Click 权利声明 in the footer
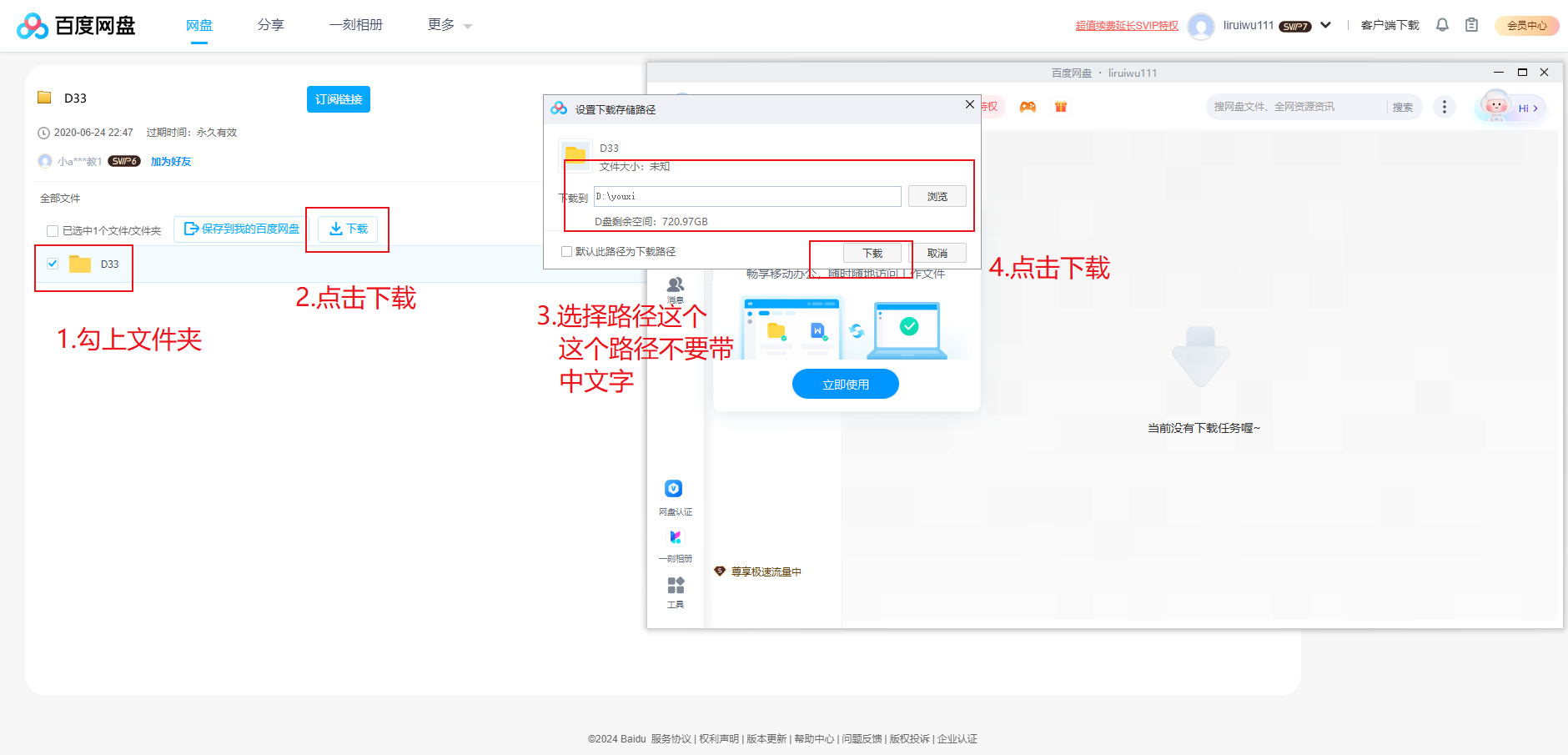1568x755 pixels. point(719,739)
